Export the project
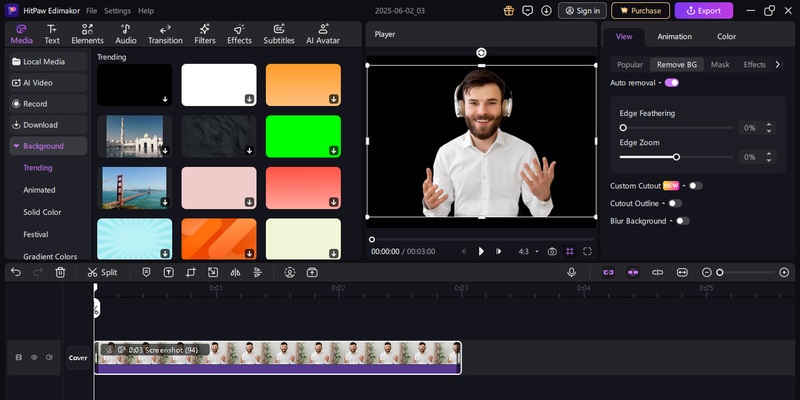Viewport: 800px width, 400px height. coord(704,11)
